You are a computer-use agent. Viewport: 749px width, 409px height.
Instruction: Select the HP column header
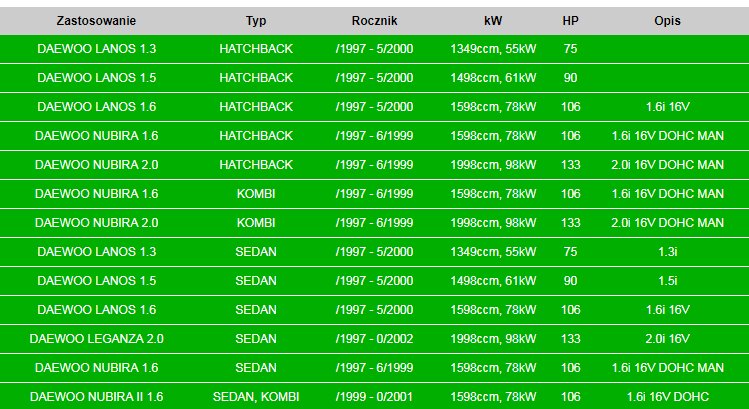[x=570, y=20]
